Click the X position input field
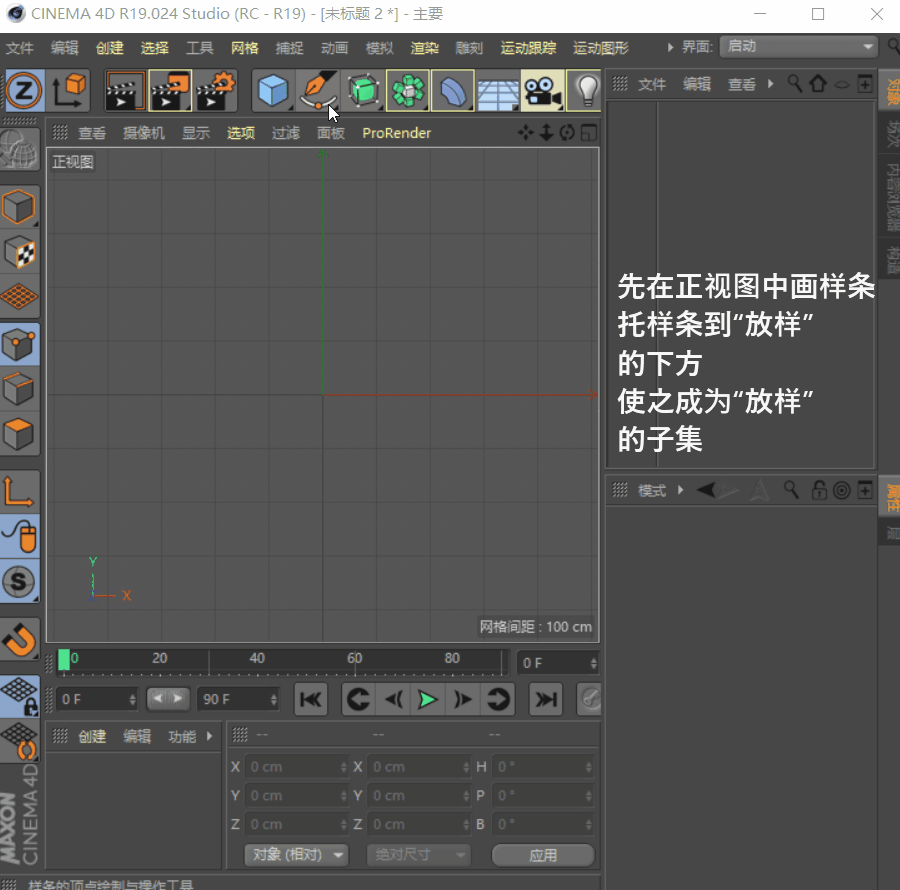 [297, 767]
